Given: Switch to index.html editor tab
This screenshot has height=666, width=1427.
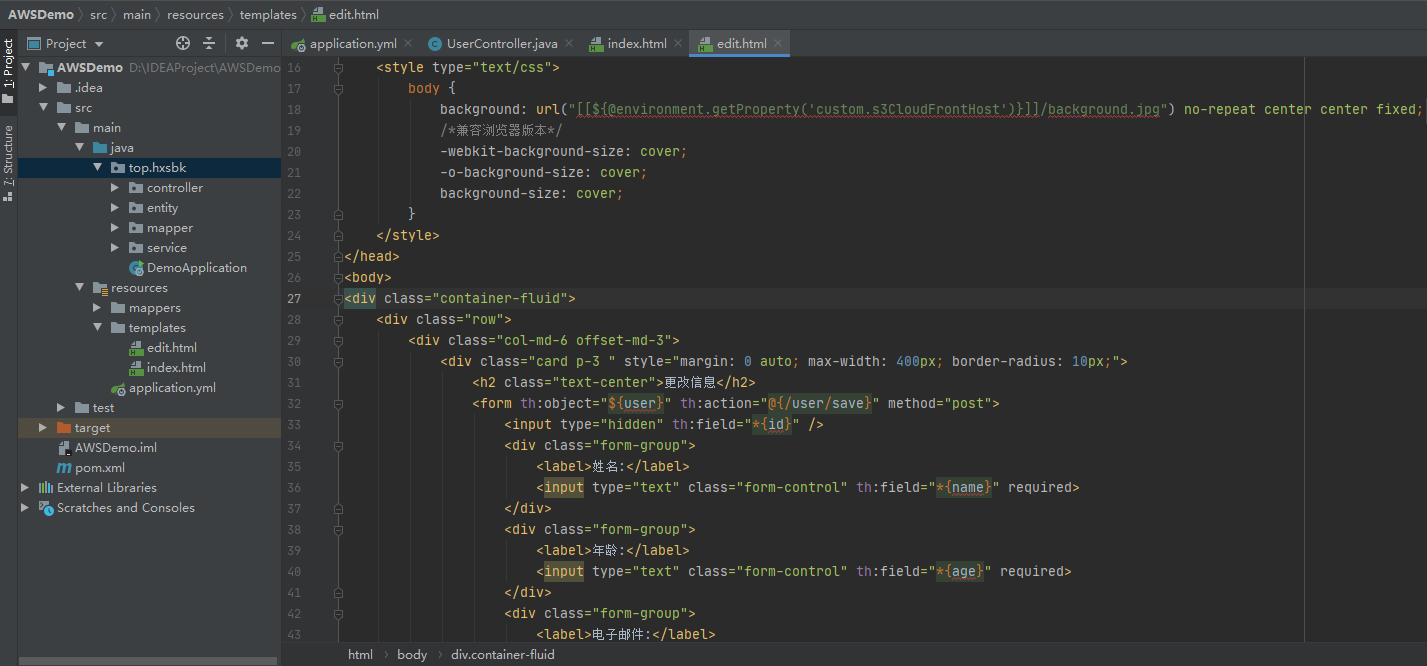Looking at the screenshot, I should (637, 43).
